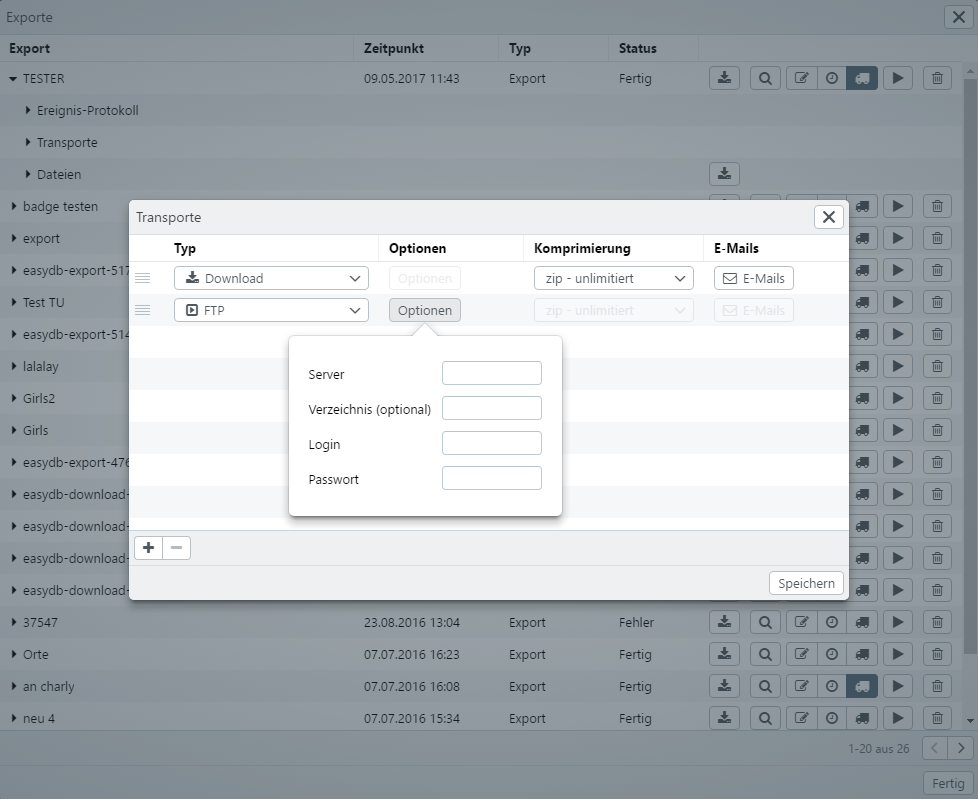Click the search icon in 37547 row
The width and height of the screenshot is (978, 799).
click(765, 622)
